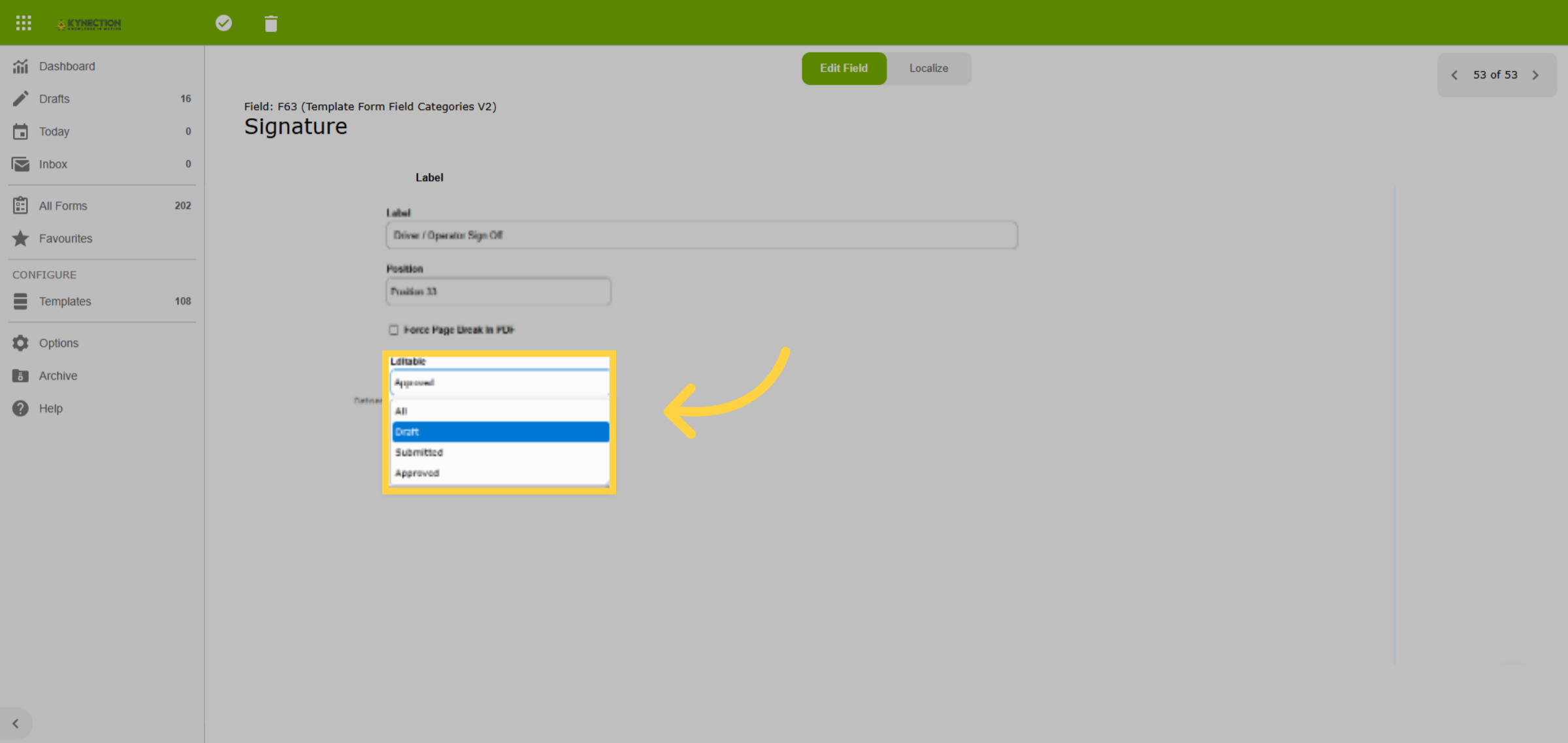
Task: Switch to Localize tab
Action: [928, 68]
